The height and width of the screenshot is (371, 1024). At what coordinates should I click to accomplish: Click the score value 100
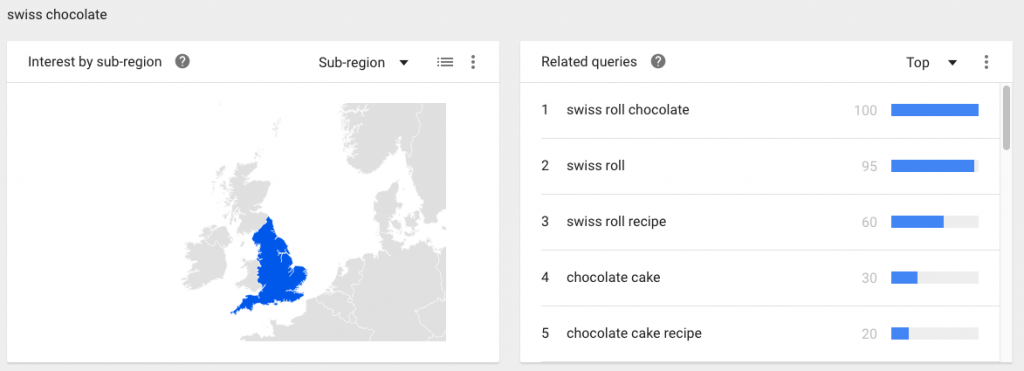point(865,110)
